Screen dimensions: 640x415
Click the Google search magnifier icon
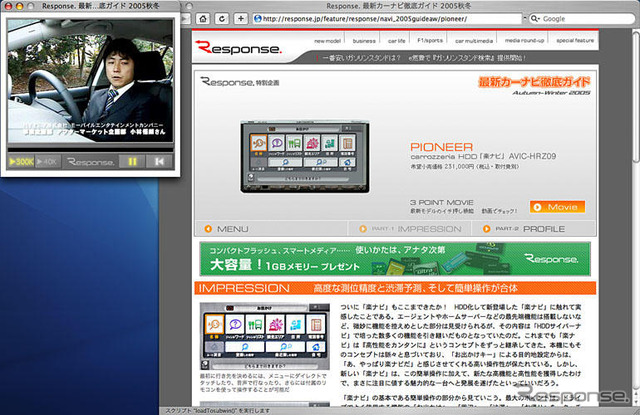535,19
